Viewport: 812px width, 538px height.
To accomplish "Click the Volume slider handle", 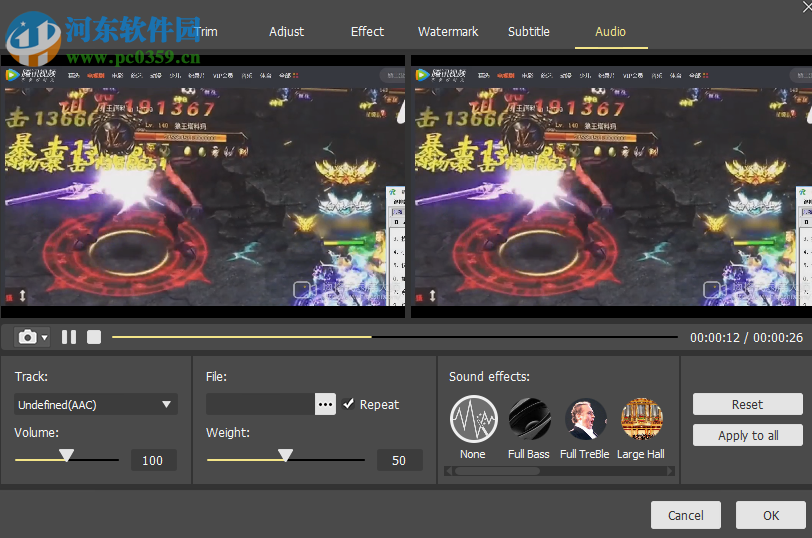I will tap(66, 455).
